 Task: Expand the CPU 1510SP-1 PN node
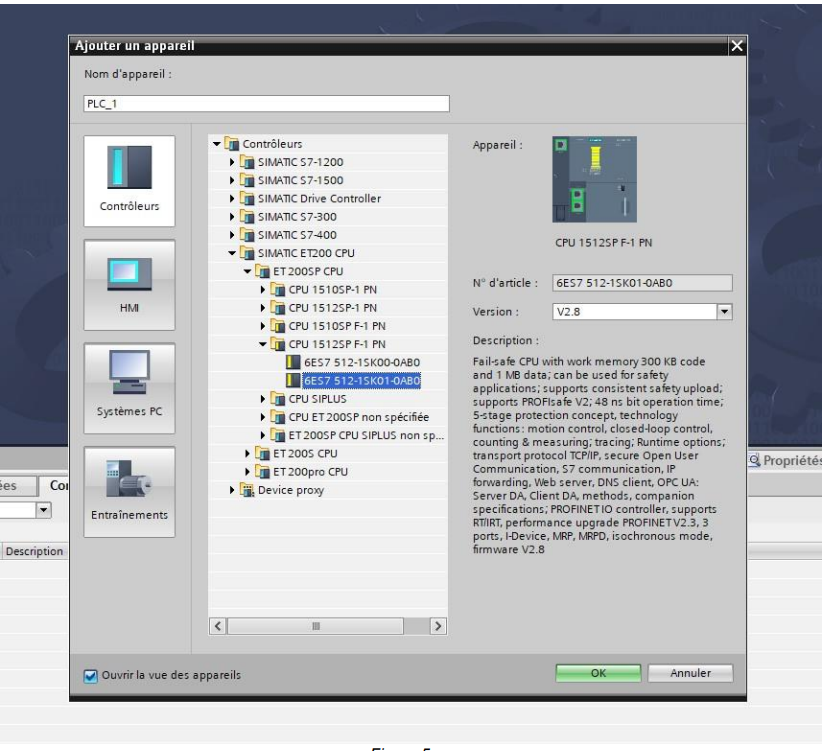tap(263, 290)
